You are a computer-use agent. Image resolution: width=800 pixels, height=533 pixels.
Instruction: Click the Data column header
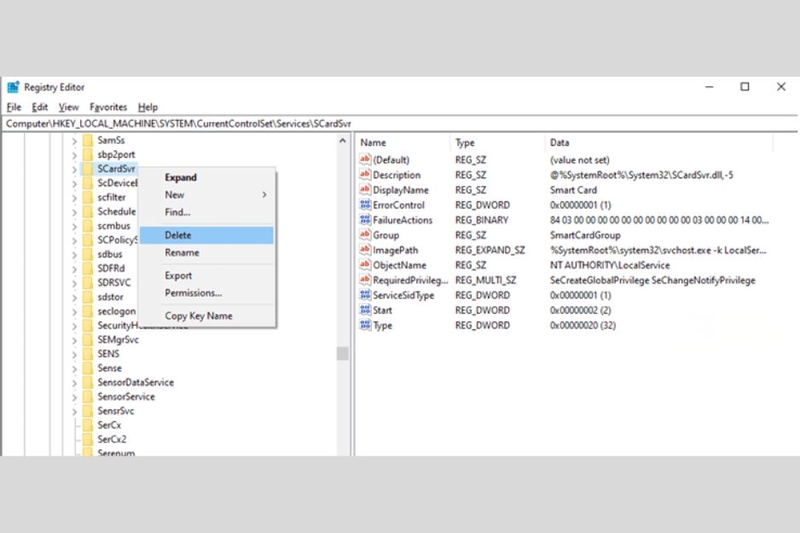(x=659, y=143)
